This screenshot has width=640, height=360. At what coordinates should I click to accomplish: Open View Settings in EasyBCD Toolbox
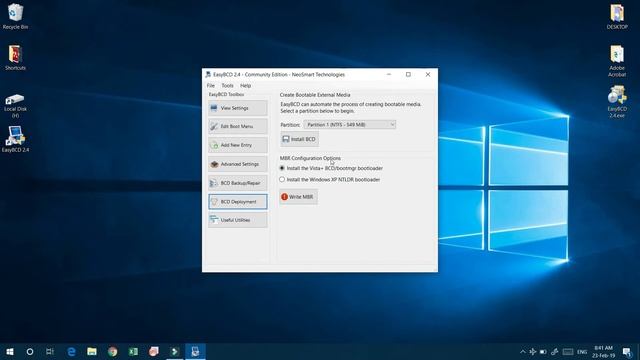pyautogui.click(x=238, y=108)
